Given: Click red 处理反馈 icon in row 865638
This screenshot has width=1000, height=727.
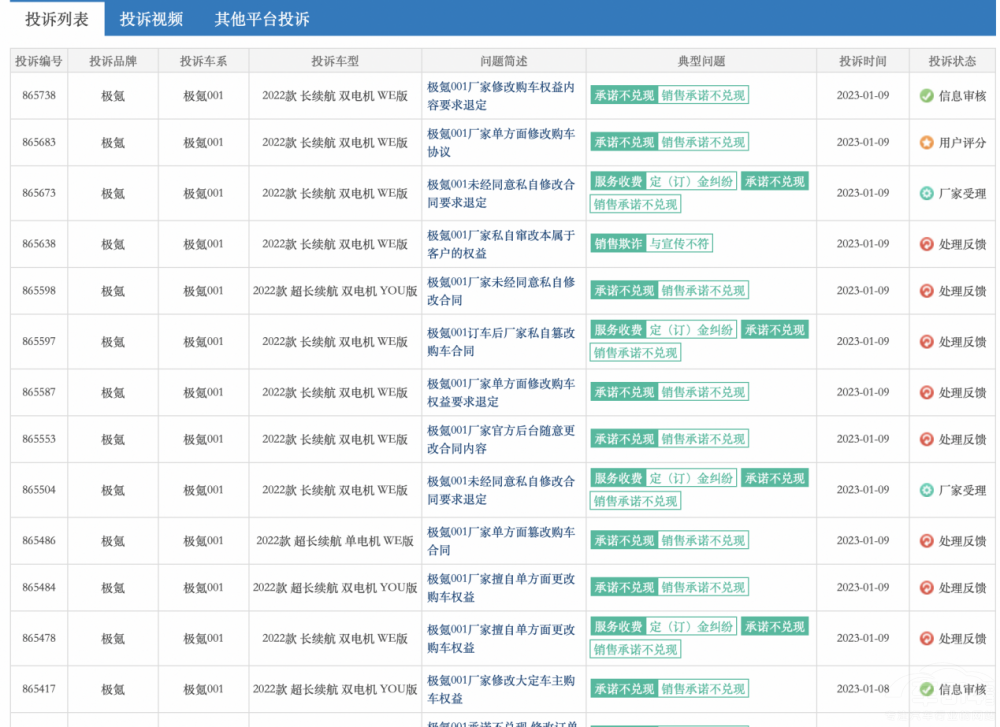Looking at the screenshot, I should pos(926,244).
